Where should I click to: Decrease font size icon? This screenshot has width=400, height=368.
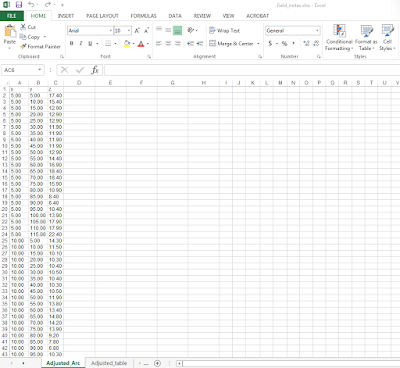146,31
